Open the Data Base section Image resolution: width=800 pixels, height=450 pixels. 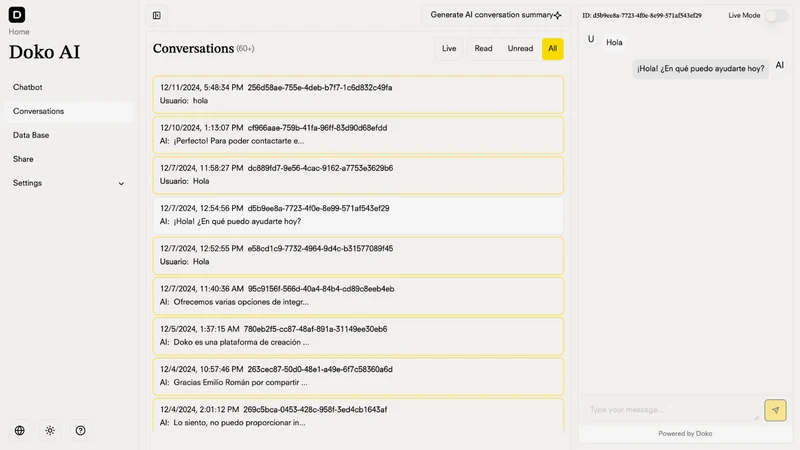69,135
